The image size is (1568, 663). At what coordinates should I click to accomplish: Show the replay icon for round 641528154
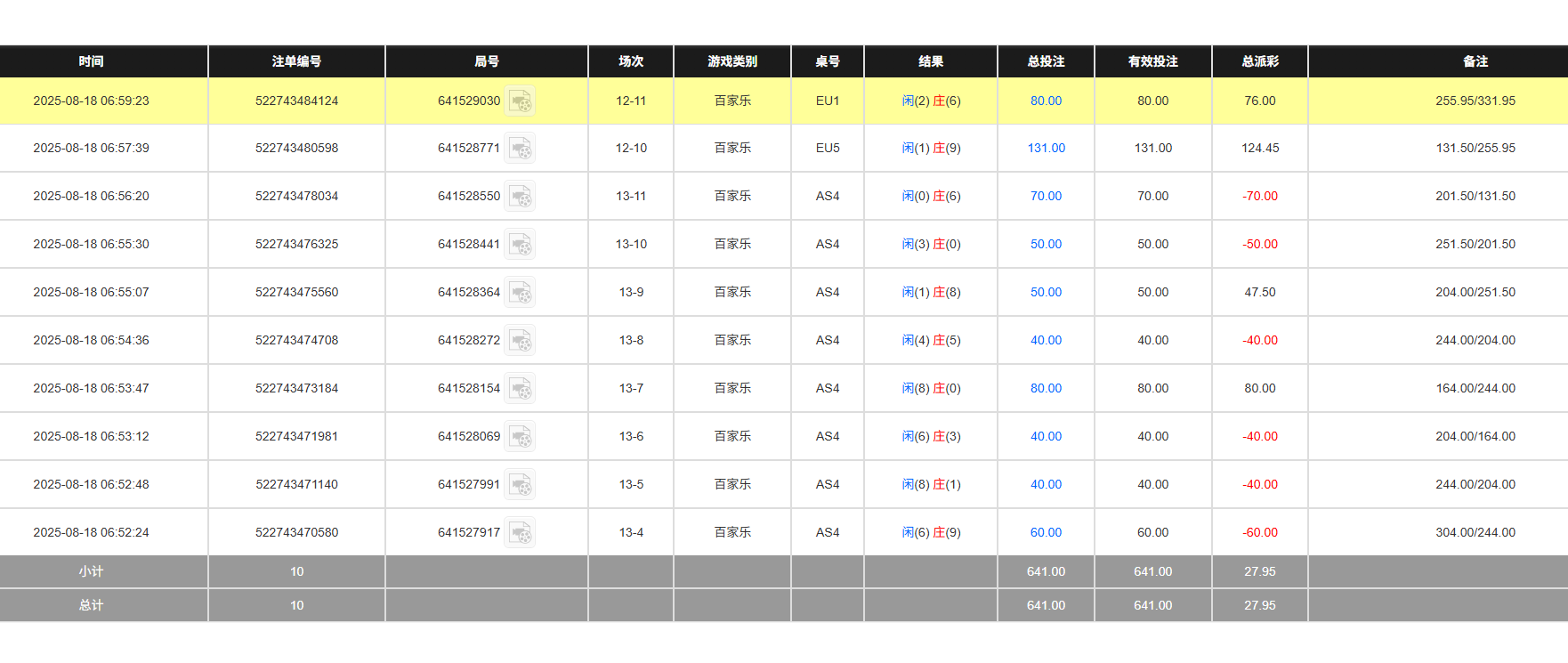point(521,389)
